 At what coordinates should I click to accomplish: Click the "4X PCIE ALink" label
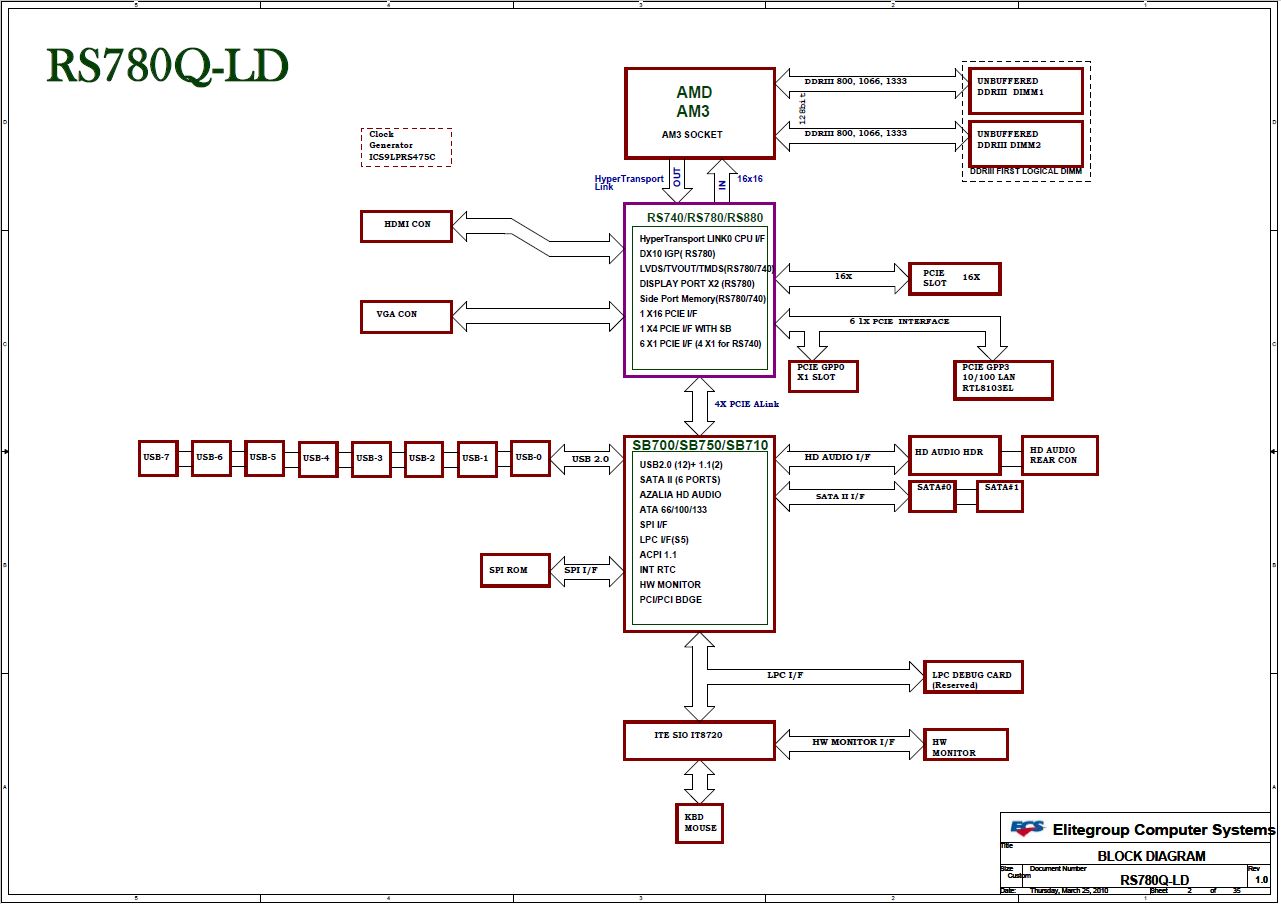tap(746, 404)
